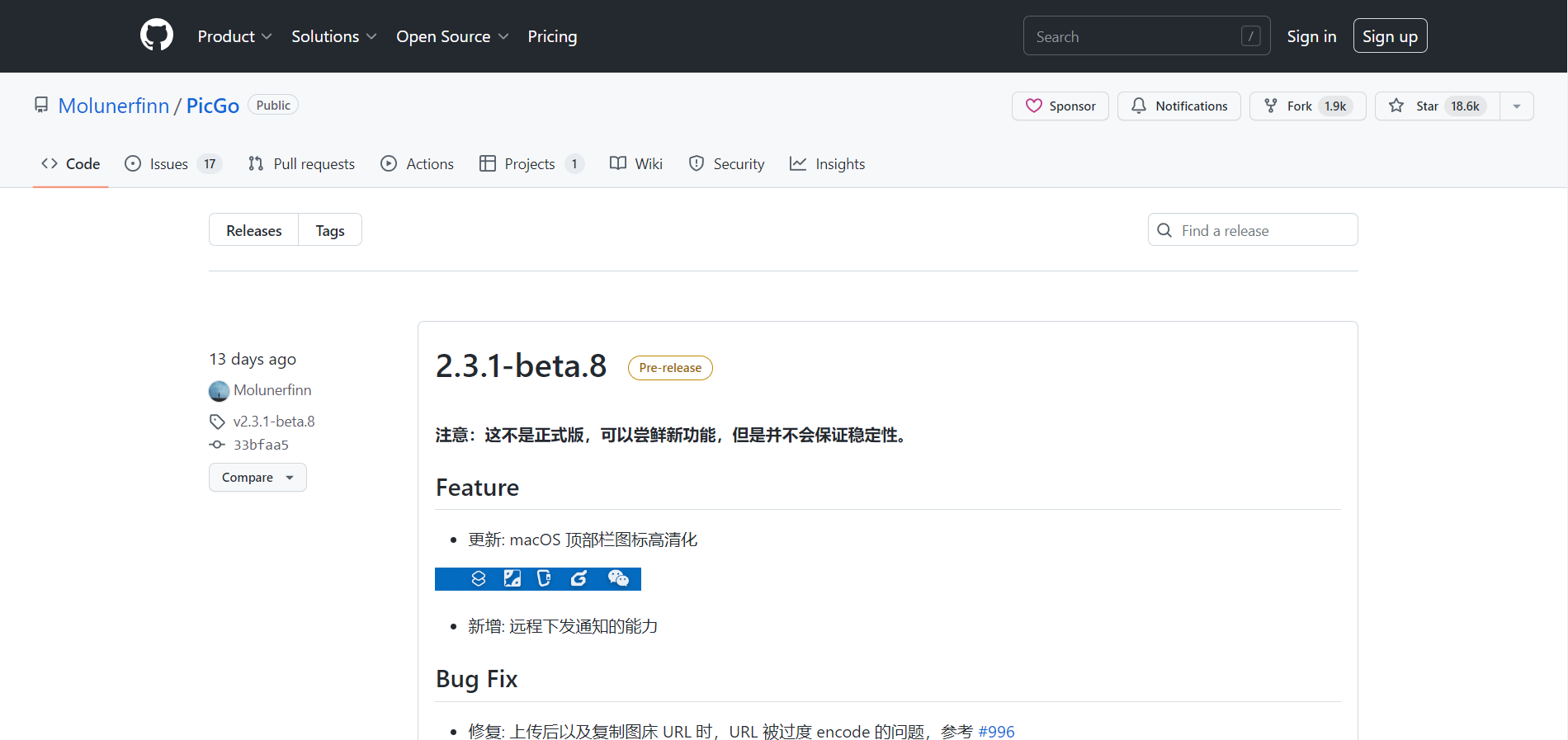Expand the Star lists dropdown arrow
Image resolution: width=1568 pixels, height=740 pixels.
[1517, 106]
